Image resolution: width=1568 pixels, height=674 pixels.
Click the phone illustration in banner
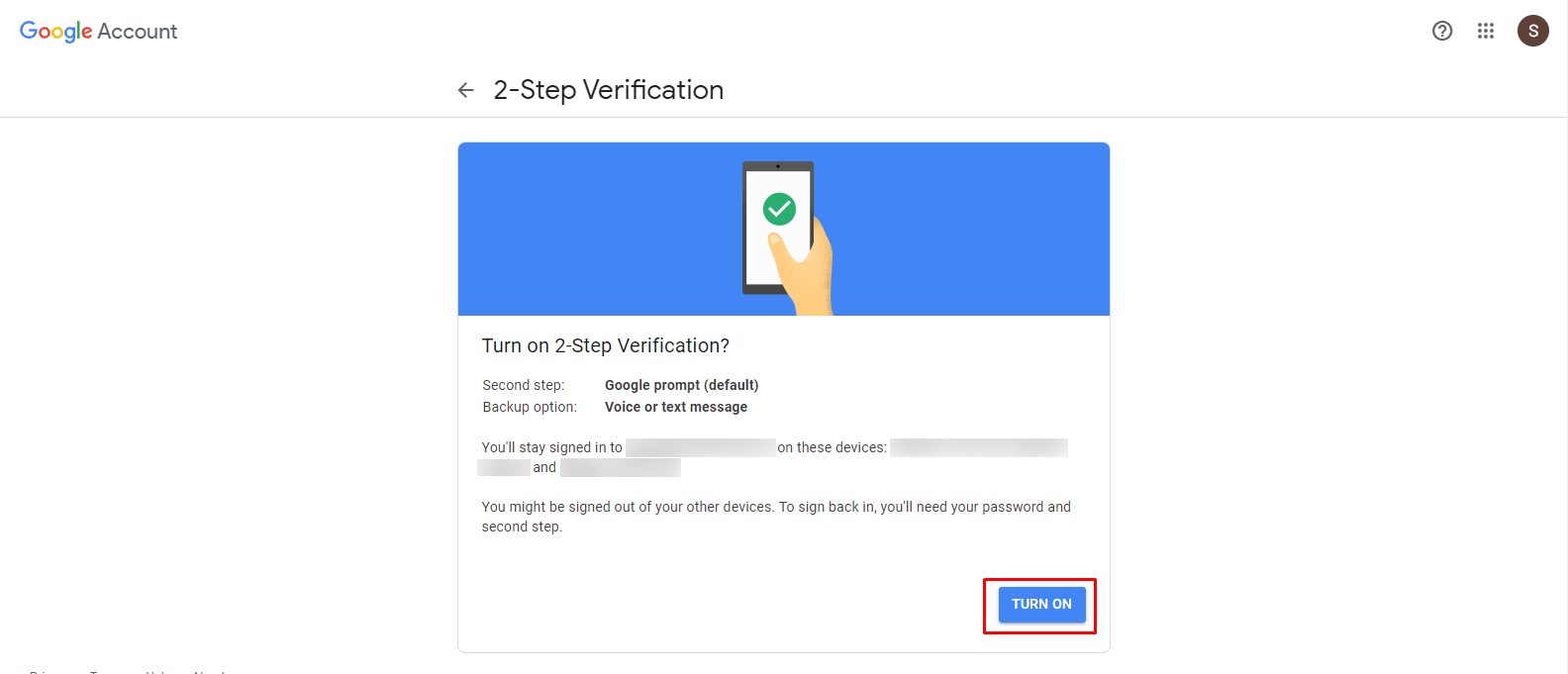pyautogui.click(x=778, y=228)
